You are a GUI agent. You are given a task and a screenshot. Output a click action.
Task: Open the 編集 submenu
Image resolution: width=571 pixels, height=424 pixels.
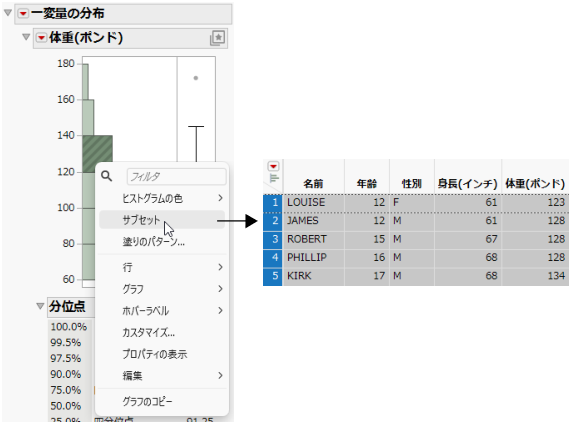[162, 376]
